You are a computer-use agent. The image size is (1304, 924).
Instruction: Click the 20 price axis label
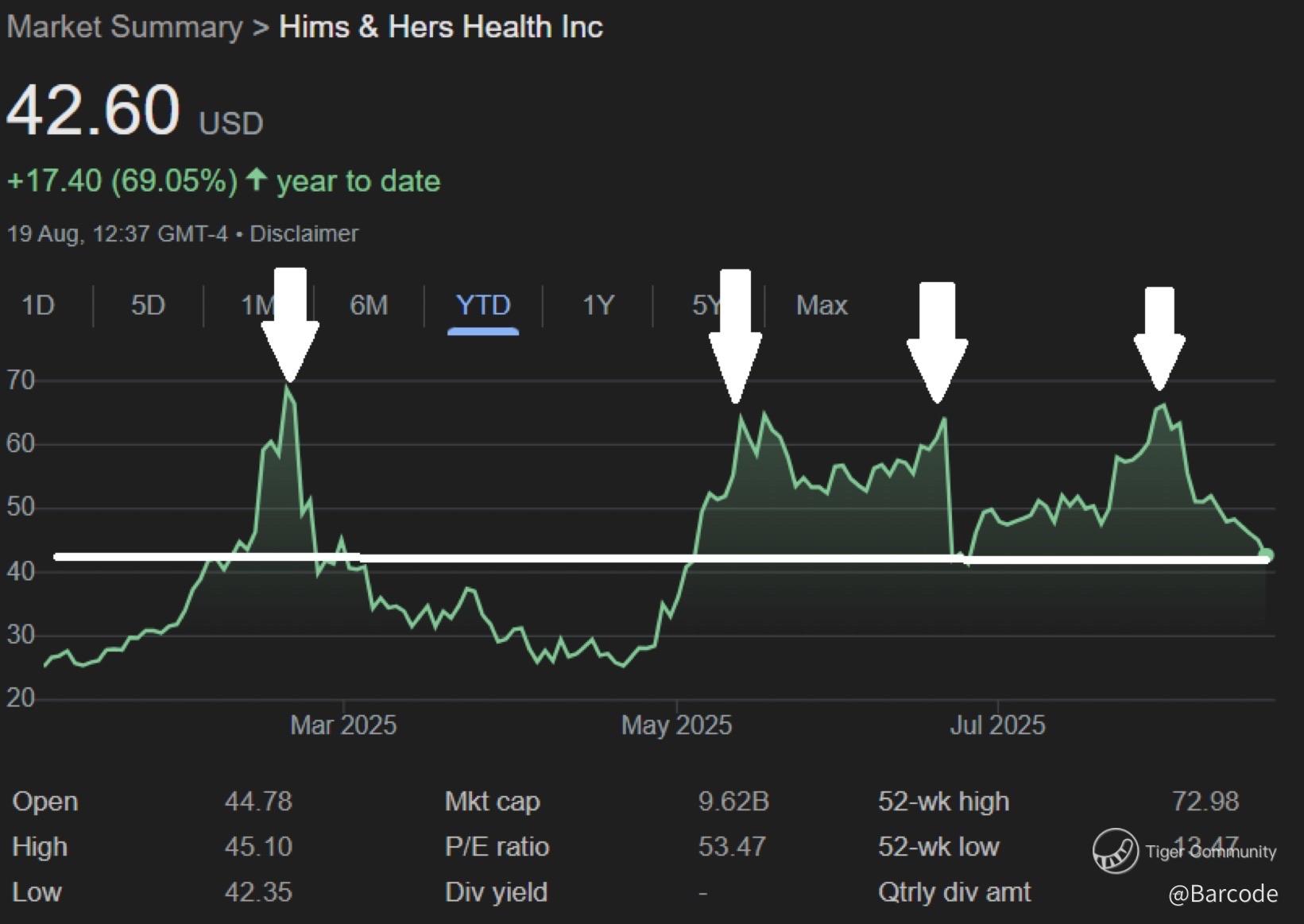21,698
